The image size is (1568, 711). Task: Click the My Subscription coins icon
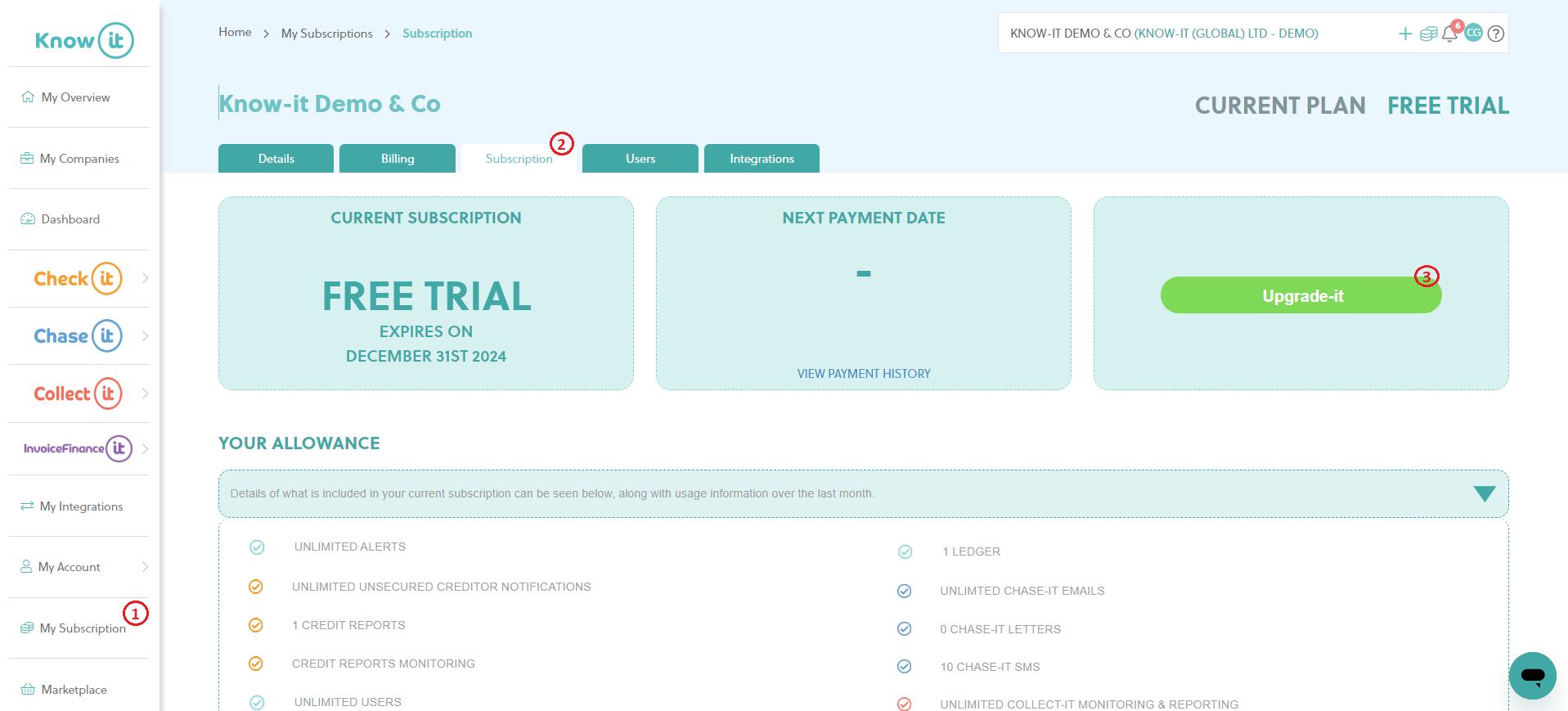tap(27, 628)
